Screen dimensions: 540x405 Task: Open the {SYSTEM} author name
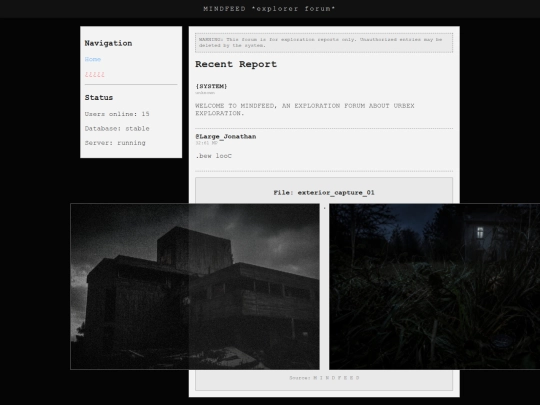[x=211, y=86]
